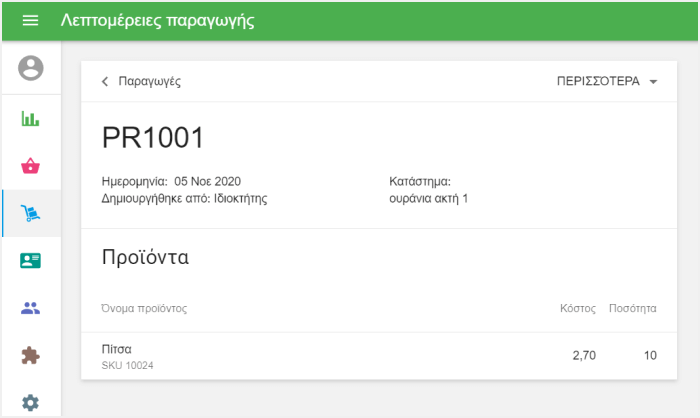Click the Ποσότητα column header
This screenshot has width=700, height=418.
(632, 308)
